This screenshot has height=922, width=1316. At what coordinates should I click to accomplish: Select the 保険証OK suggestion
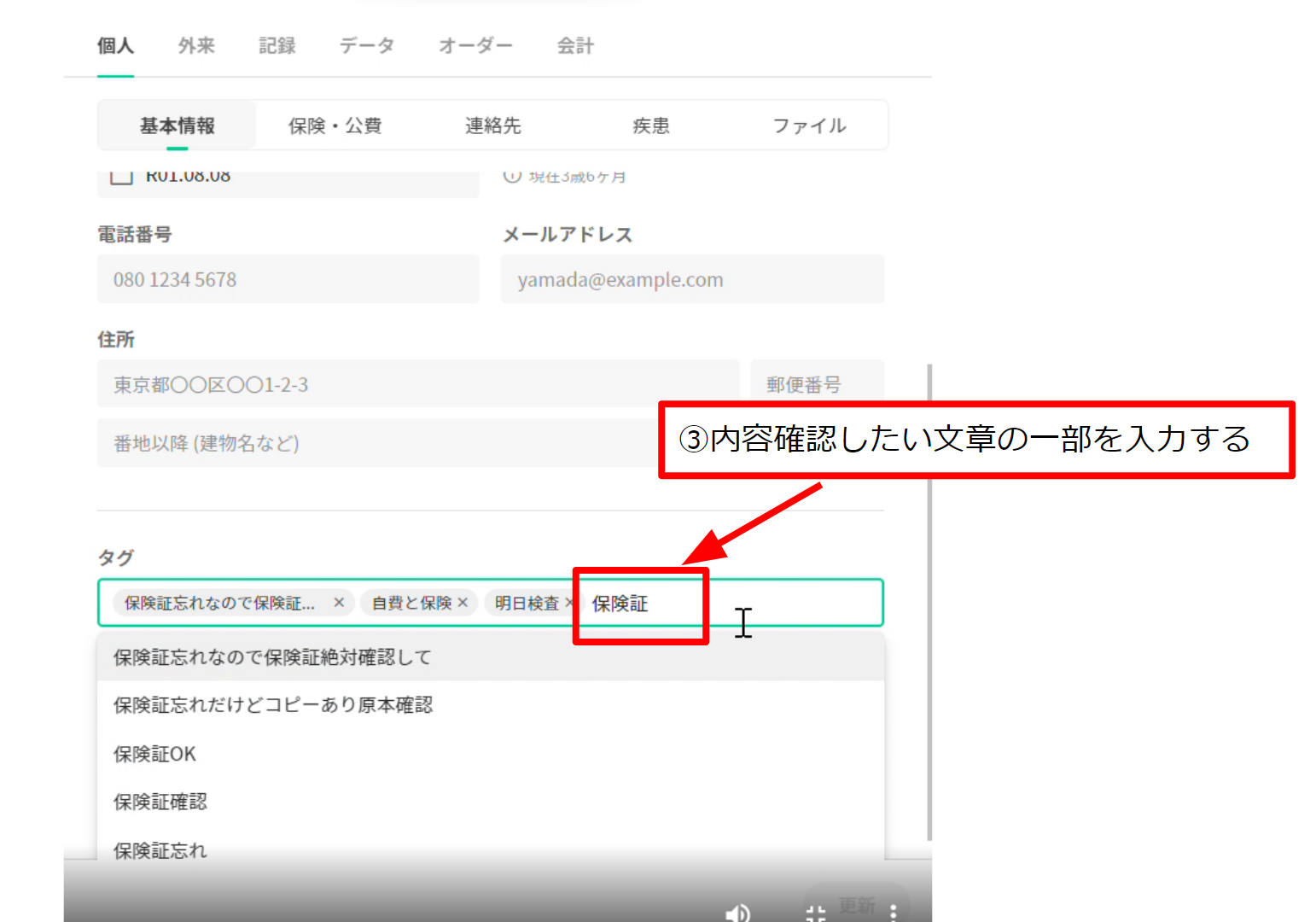[x=491, y=754]
